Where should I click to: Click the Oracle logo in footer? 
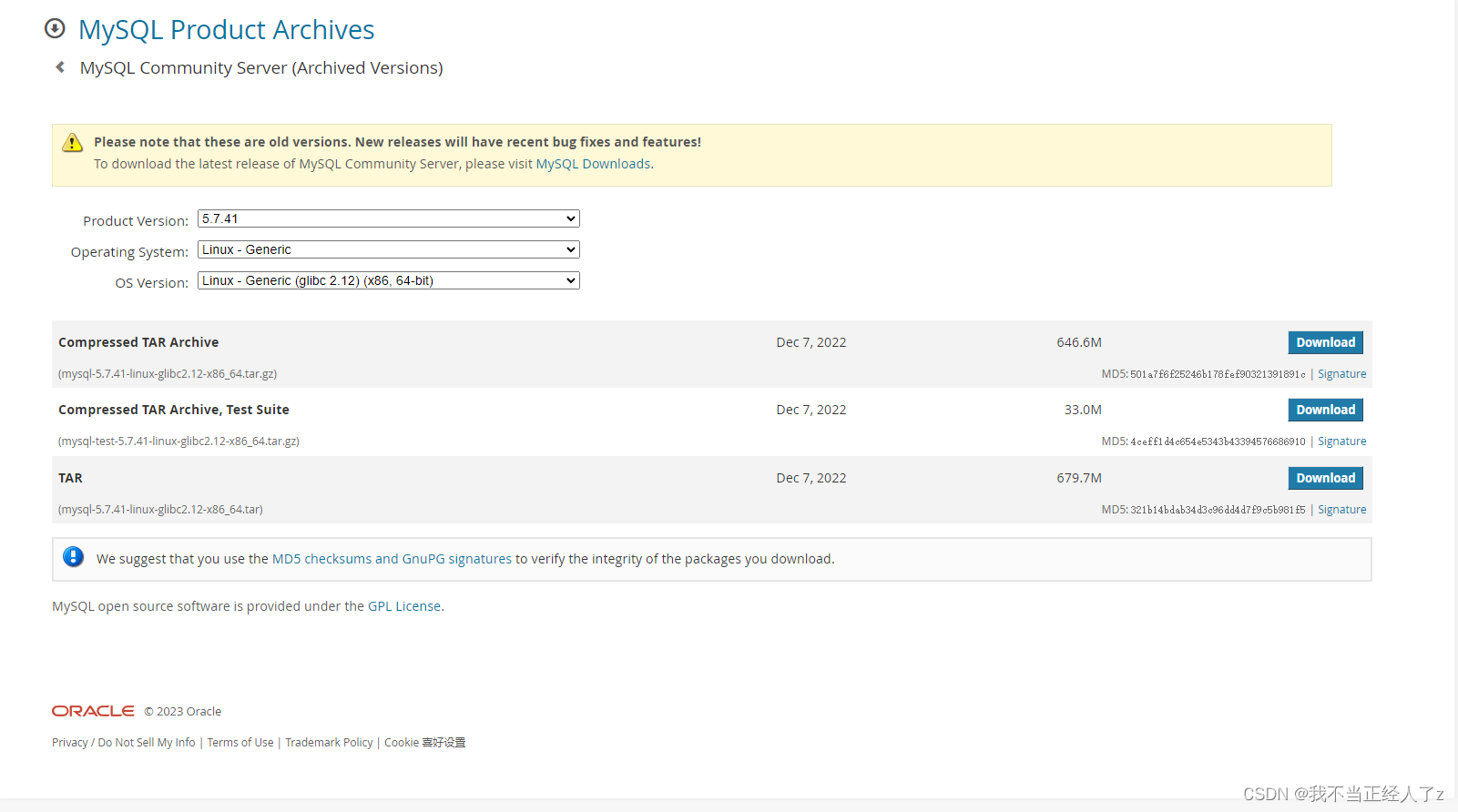[x=93, y=711]
